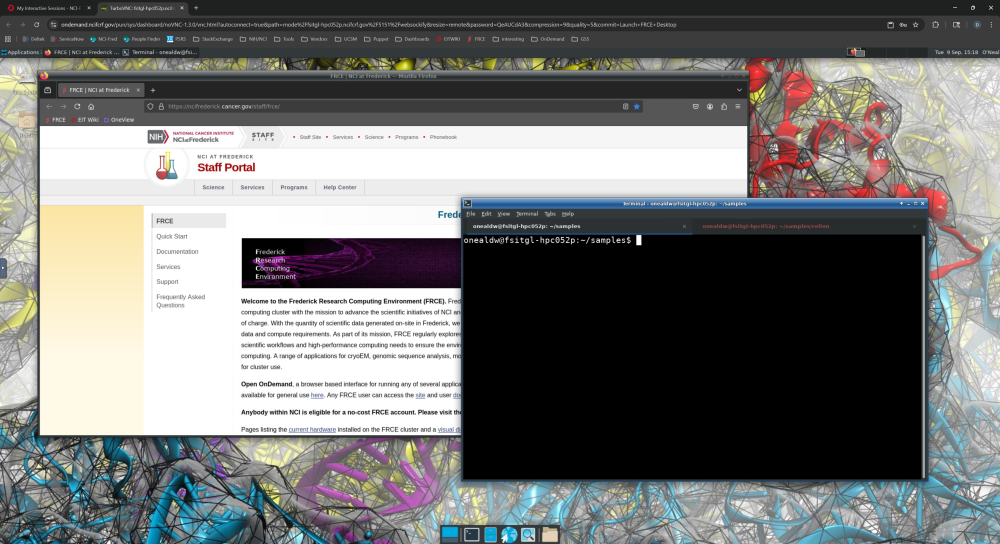Open the new tab in Firefox

click(153, 90)
